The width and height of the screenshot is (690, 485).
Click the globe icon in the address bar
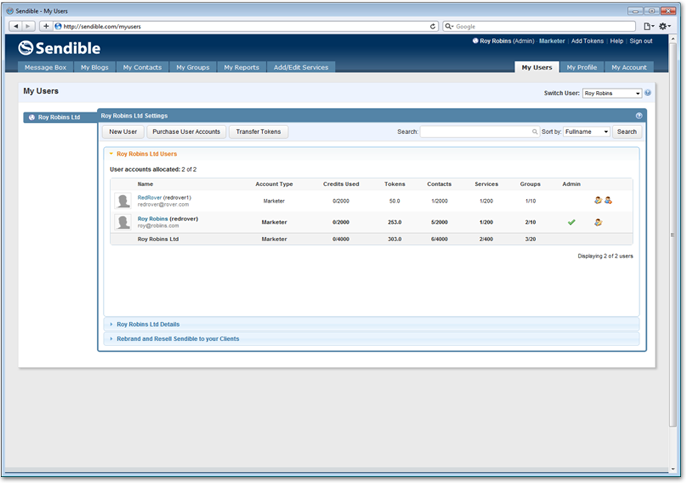point(58,26)
